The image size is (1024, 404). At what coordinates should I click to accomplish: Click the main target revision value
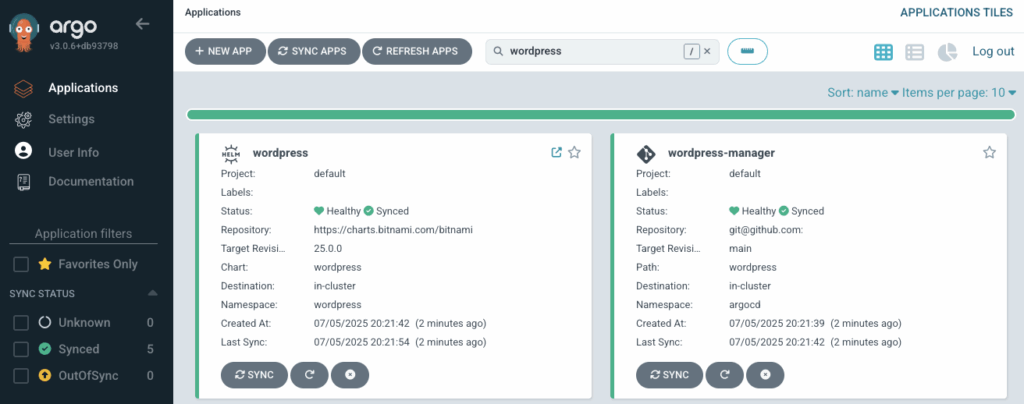click(x=740, y=249)
